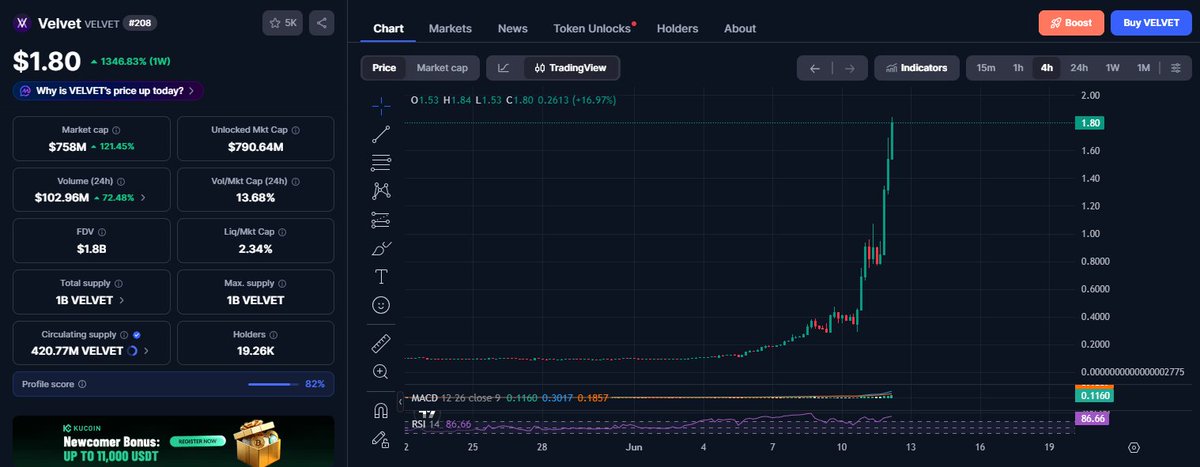Switch chart to Price mode
The width and height of the screenshot is (1200, 467).
(384, 68)
